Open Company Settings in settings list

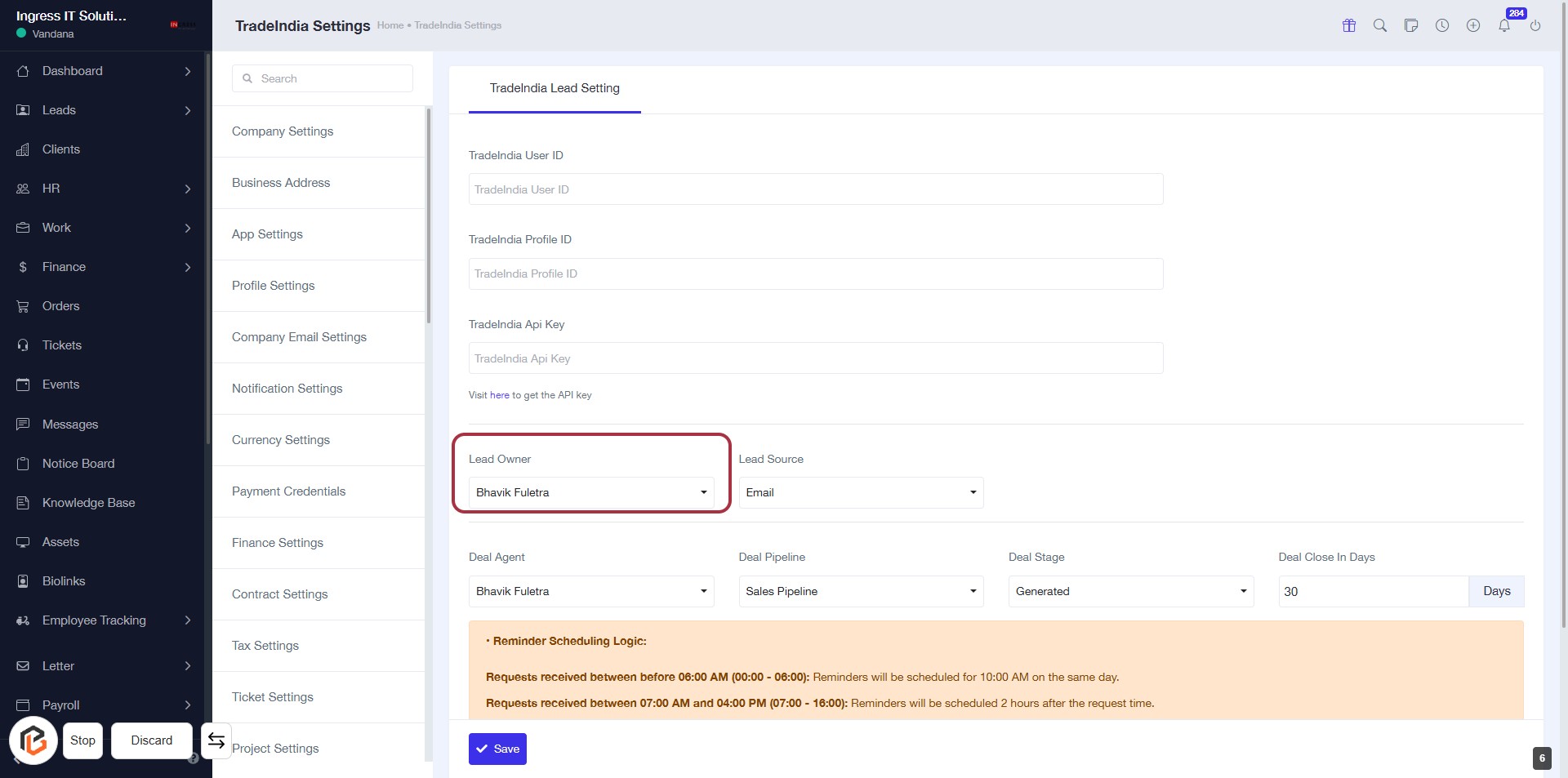283,131
